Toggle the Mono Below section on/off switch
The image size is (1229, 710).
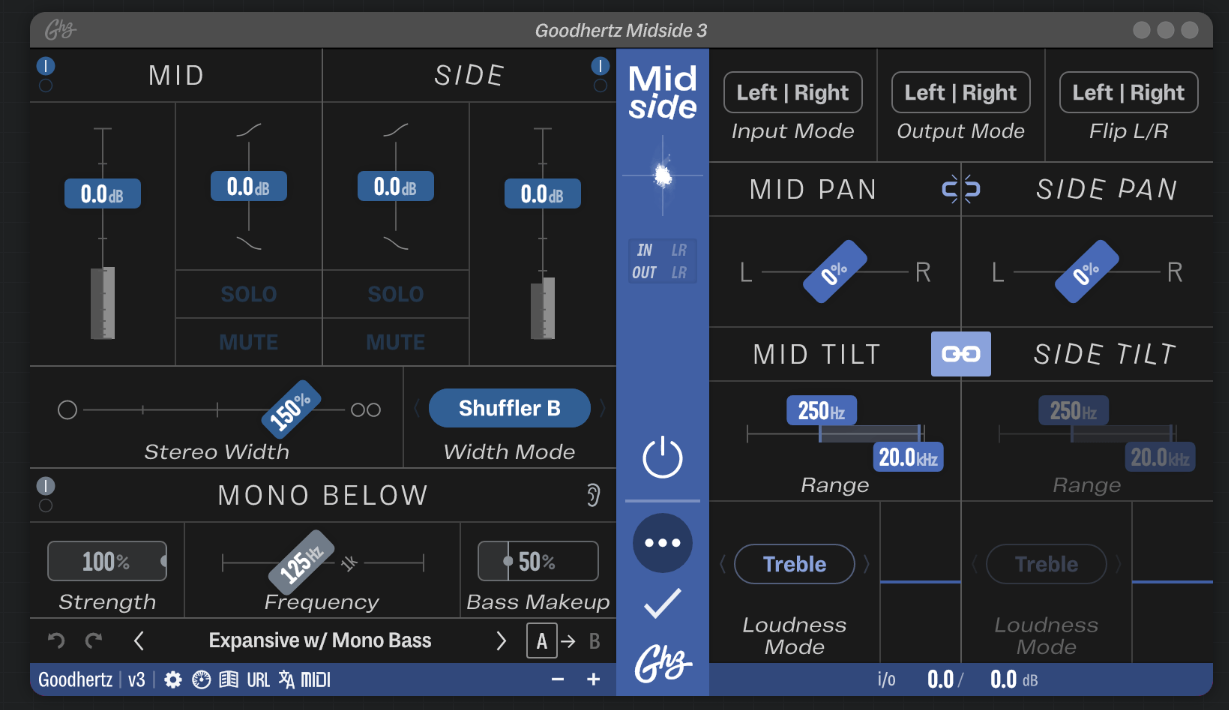(x=45, y=487)
